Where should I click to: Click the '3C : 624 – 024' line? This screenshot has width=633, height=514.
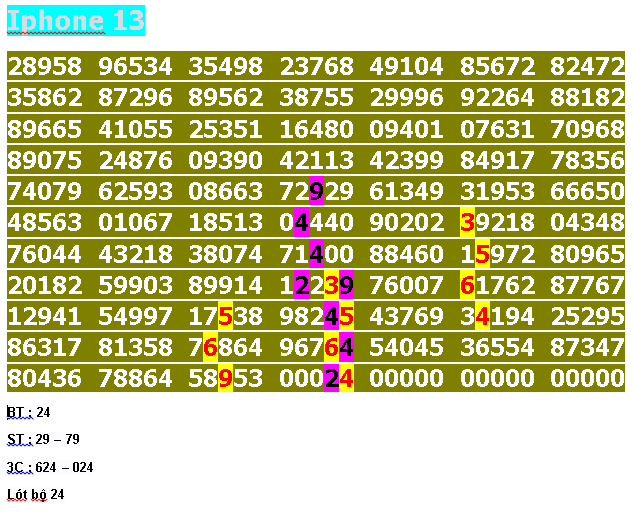50,468
